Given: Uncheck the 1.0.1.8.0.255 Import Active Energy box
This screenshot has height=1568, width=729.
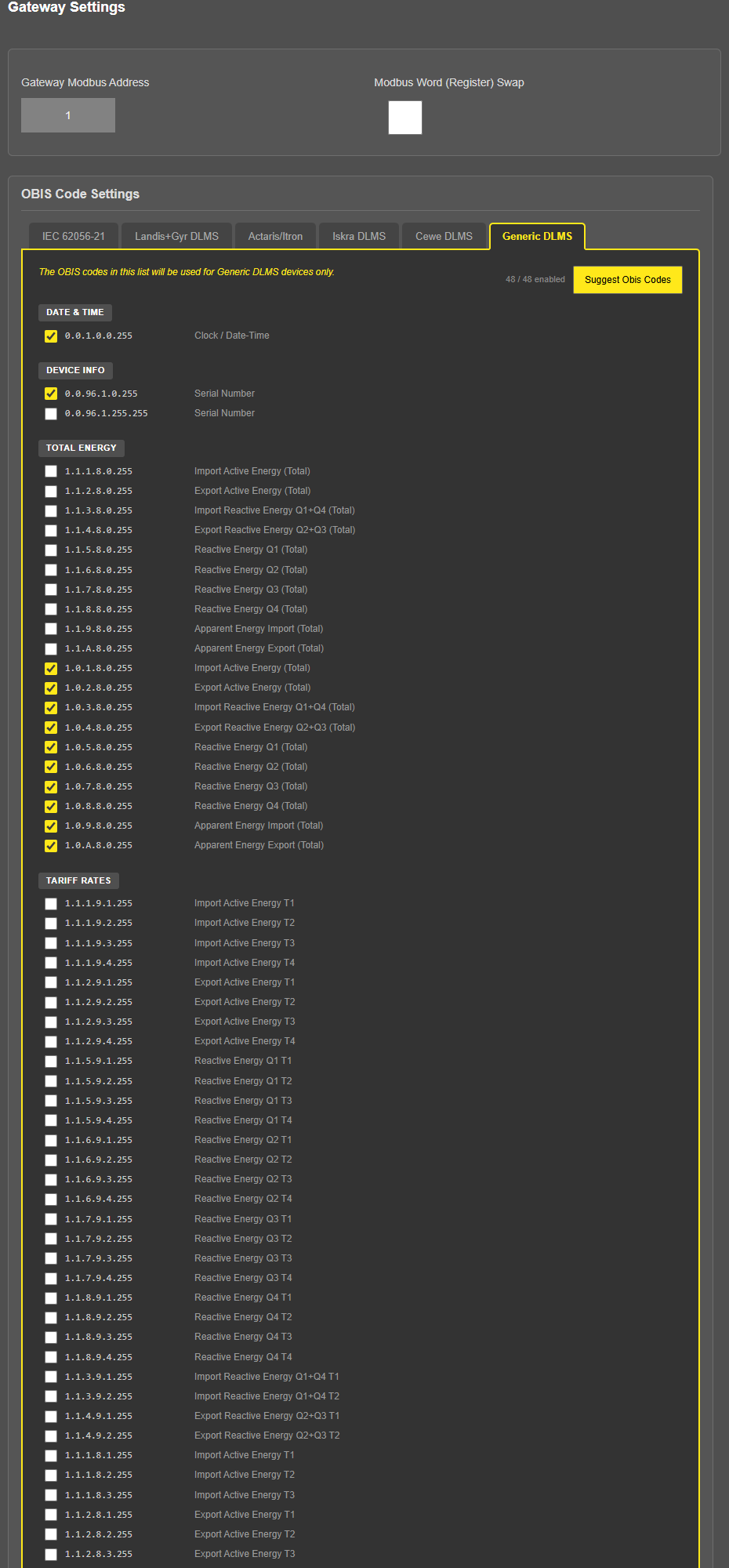Looking at the screenshot, I should (x=51, y=669).
